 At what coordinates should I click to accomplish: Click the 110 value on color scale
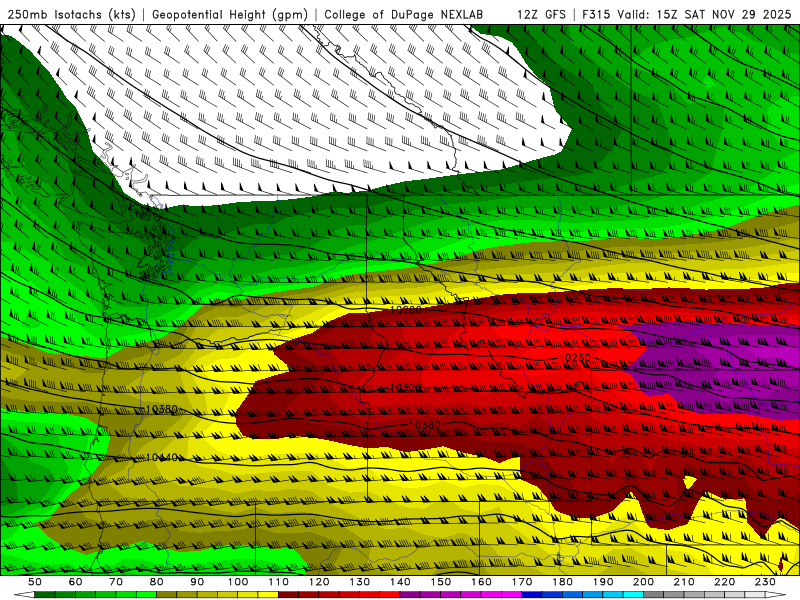pyautogui.click(x=279, y=582)
